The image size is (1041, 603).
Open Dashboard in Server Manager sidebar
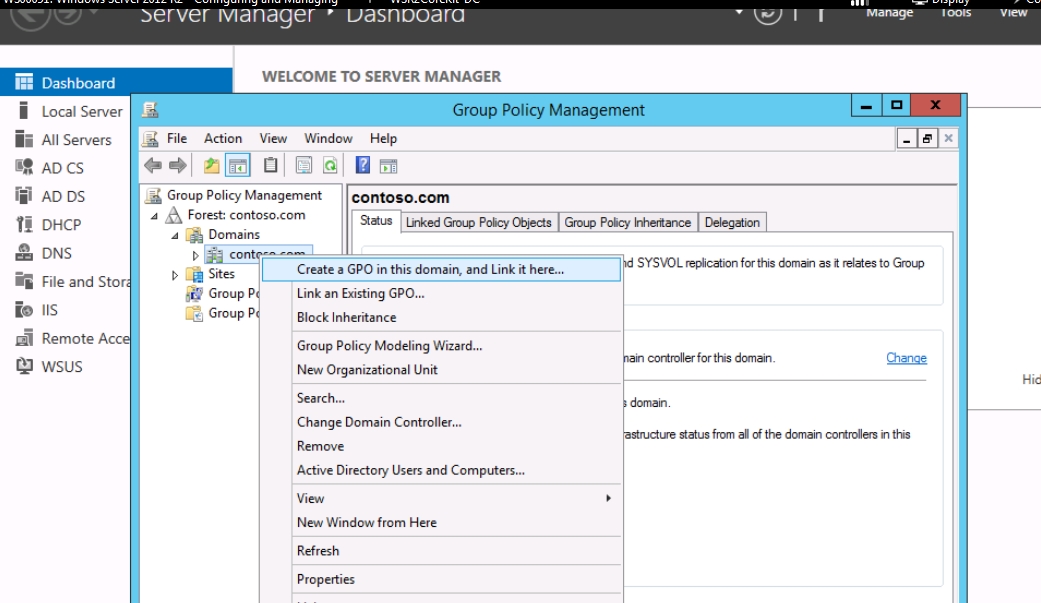click(x=116, y=82)
